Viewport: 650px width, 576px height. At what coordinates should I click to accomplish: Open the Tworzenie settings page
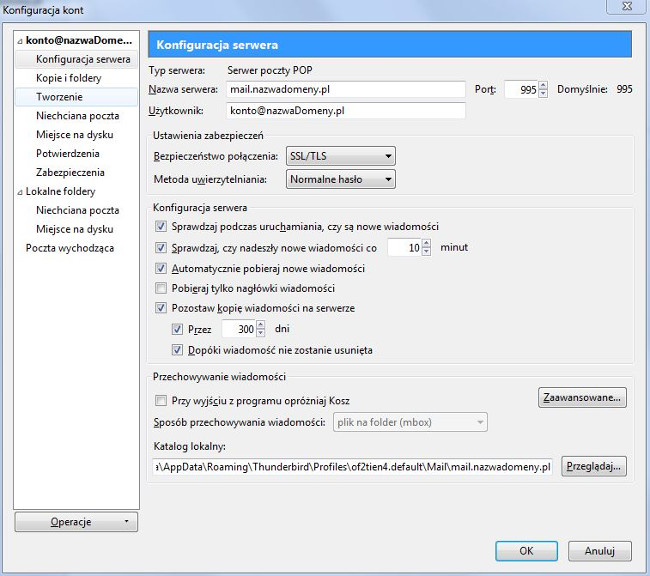tap(76, 97)
